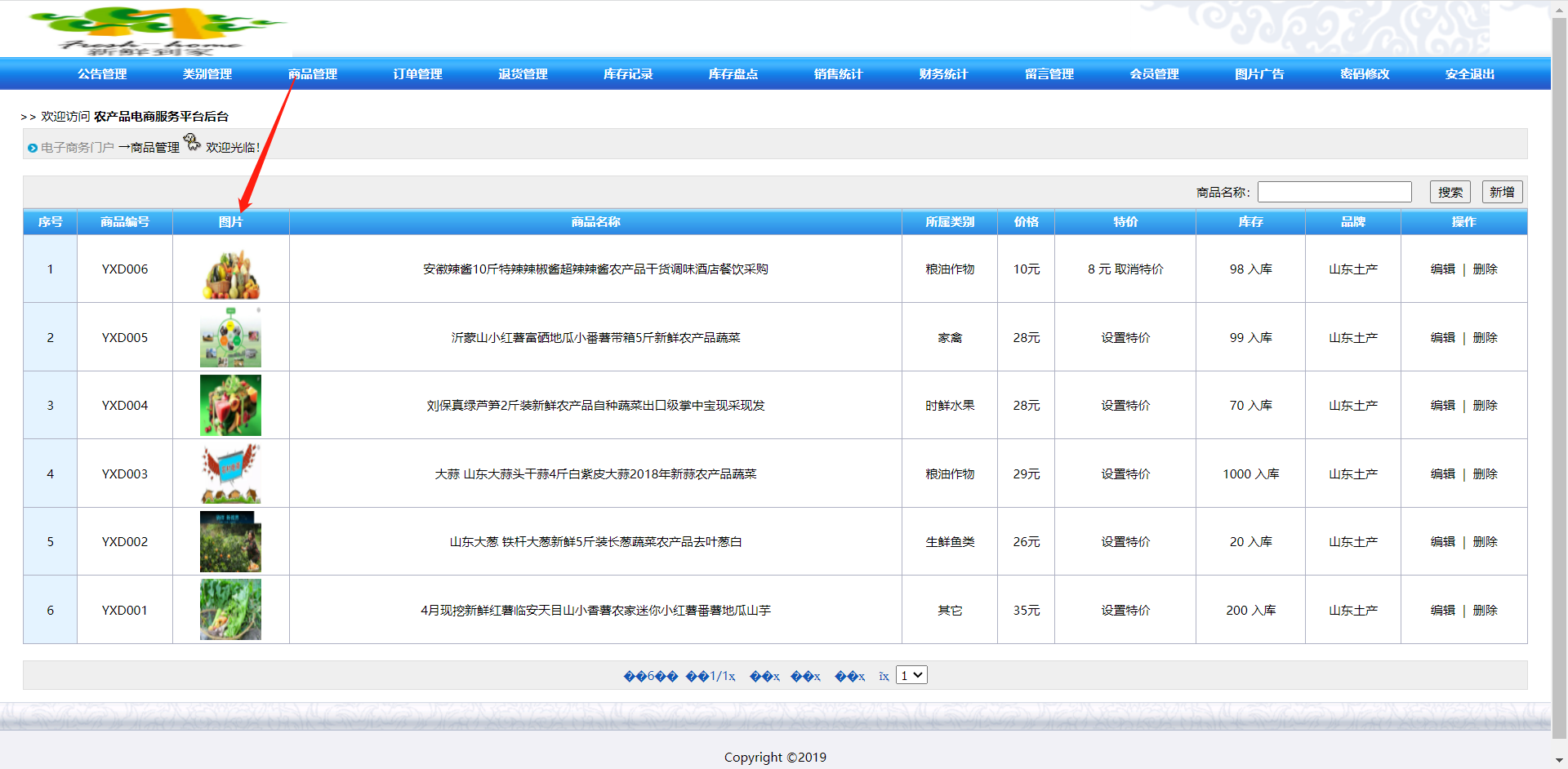1568x769 pixels.
Task: Open 会员管理 in the top navigation
Action: (x=1153, y=73)
